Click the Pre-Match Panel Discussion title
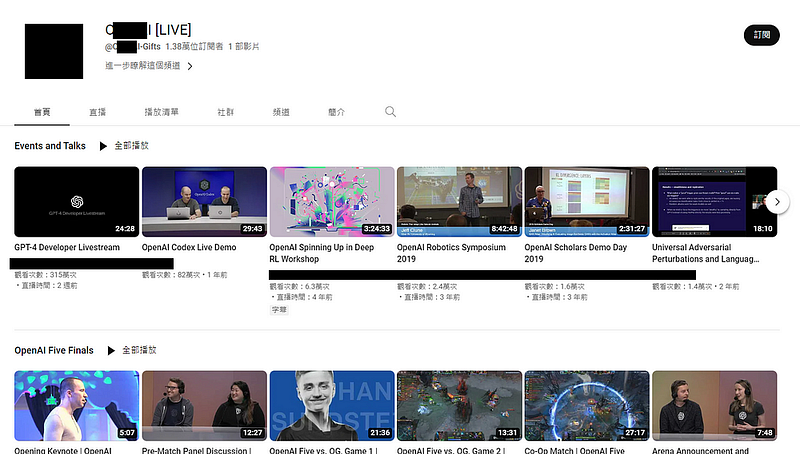Viewport: 800px width, 454px height. [x=196, y=450]
